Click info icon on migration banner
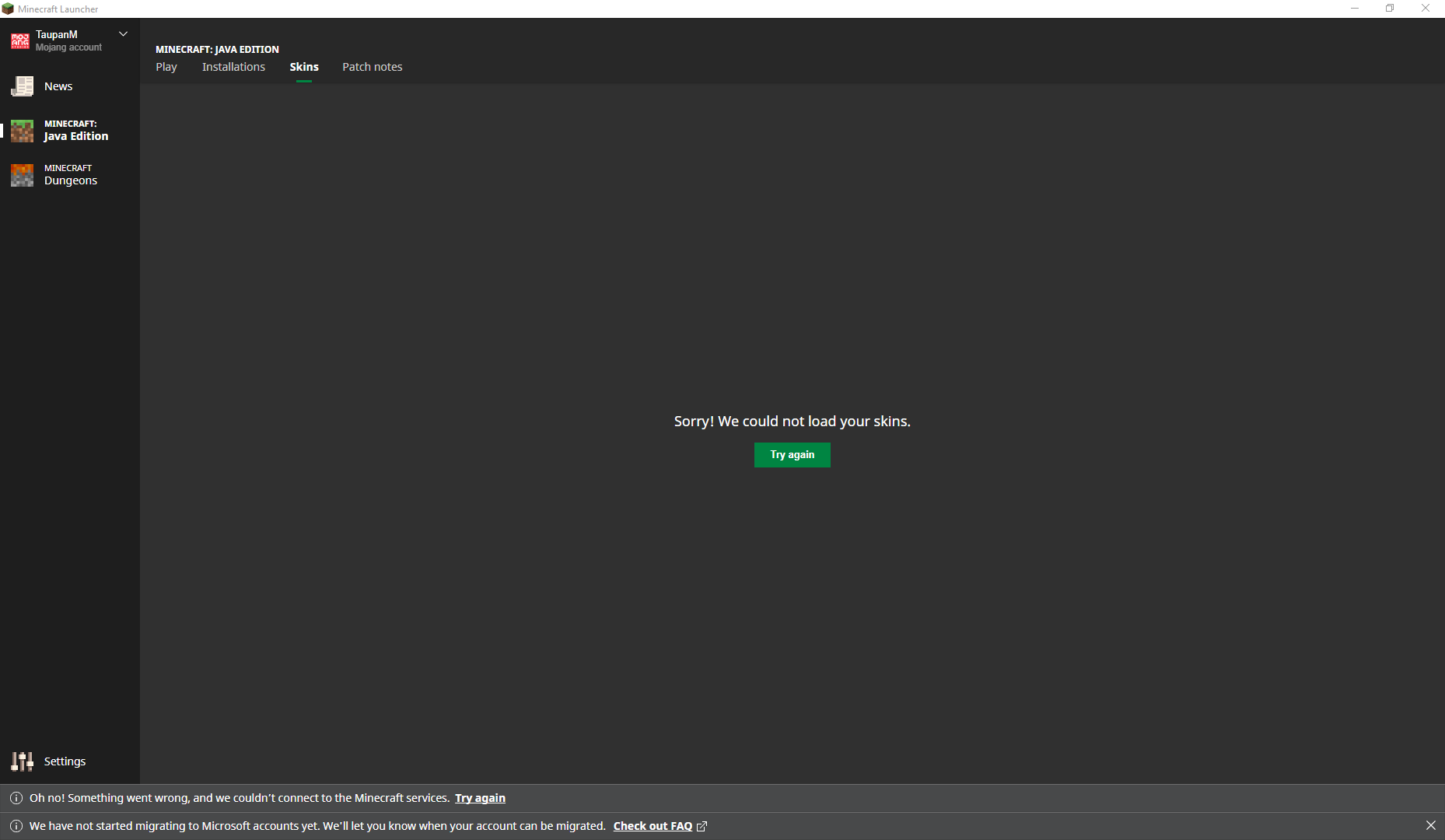Viewport: 1445px width, 840px height. (16, 826)
